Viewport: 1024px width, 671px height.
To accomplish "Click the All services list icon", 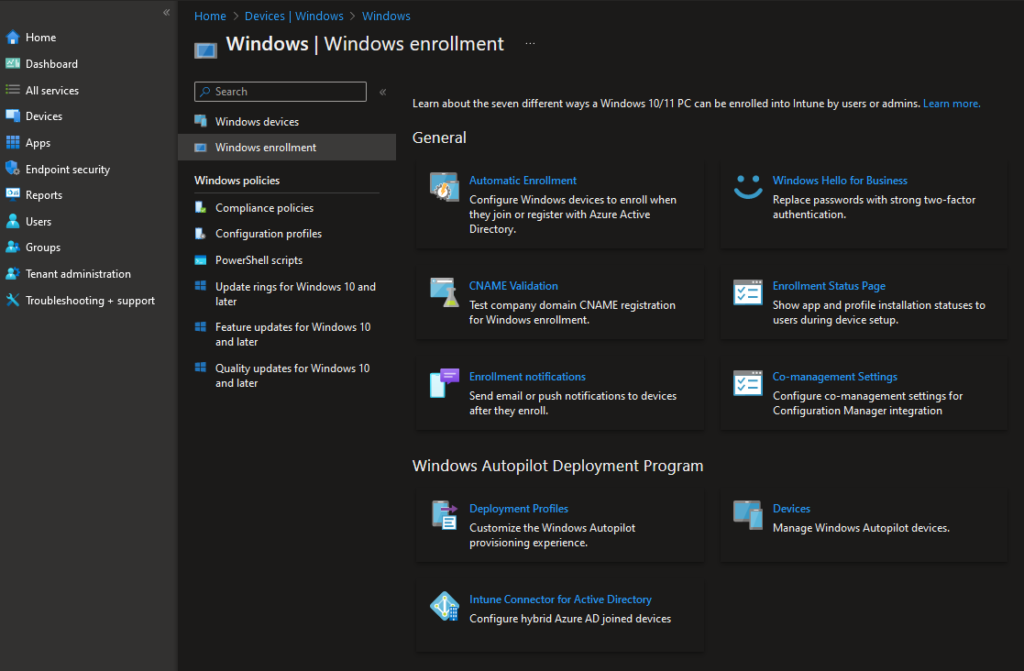I will pyautogui.click(x=12, y=90).
